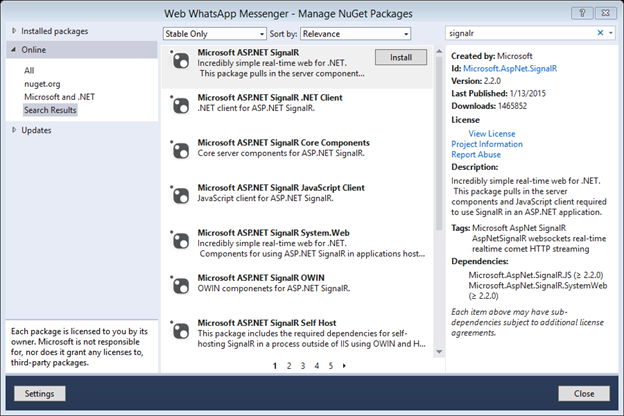The image size is (624, 416).
Task: Open the help question mark button
Action: pos(582,13)
